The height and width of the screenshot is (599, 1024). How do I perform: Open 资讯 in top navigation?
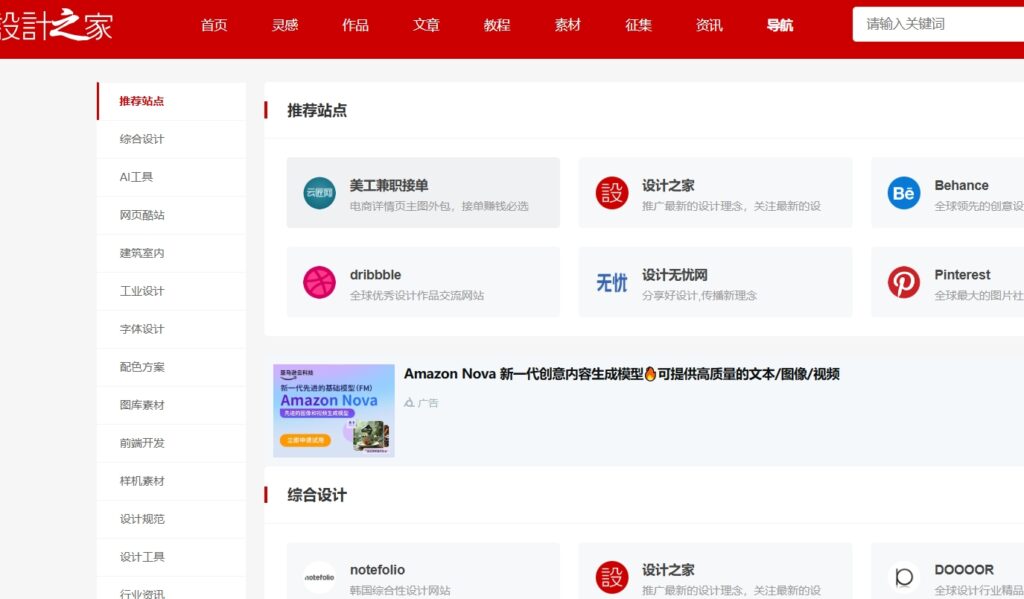point(709,25)
